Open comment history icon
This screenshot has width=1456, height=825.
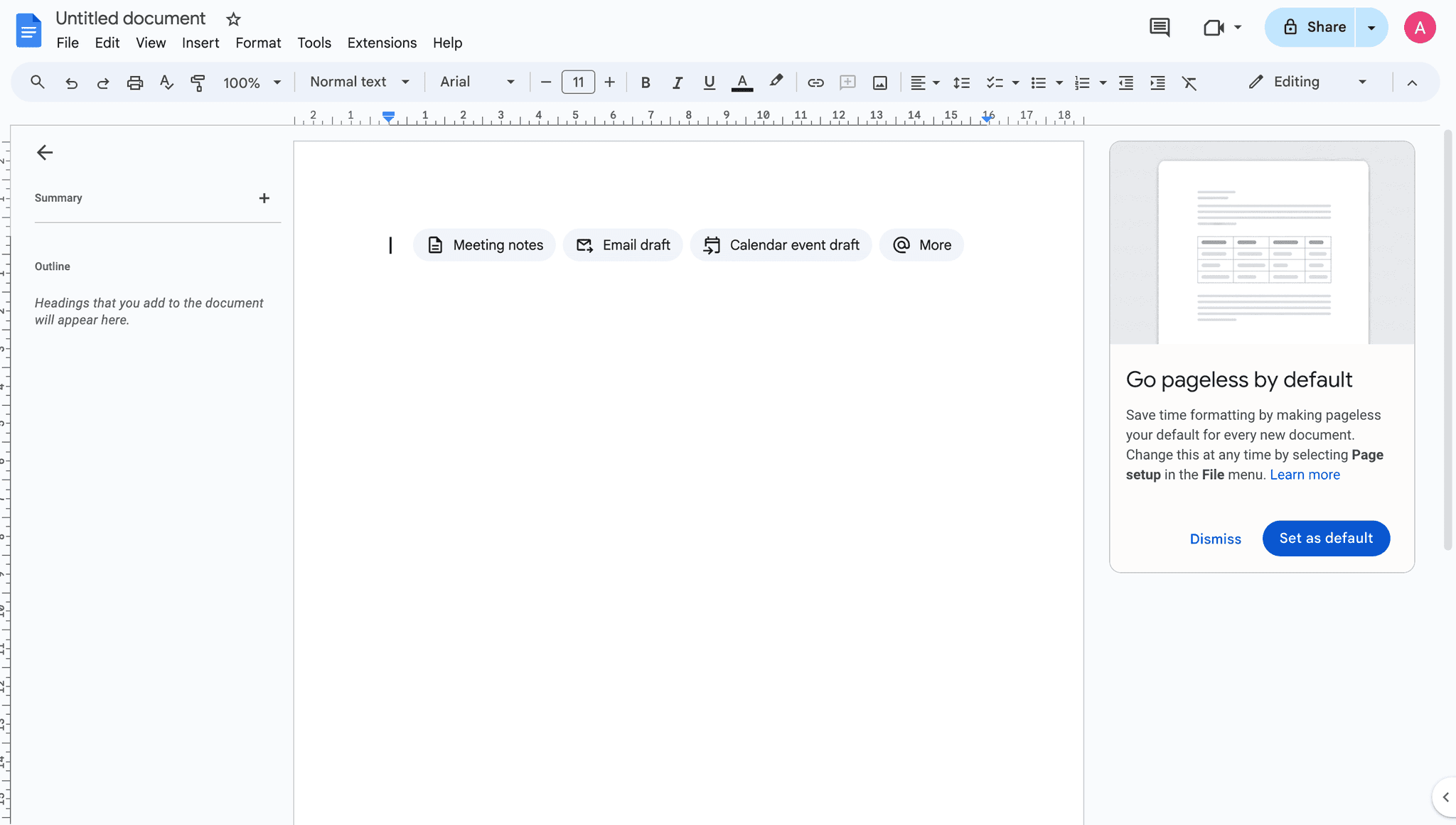point(1160,28)
